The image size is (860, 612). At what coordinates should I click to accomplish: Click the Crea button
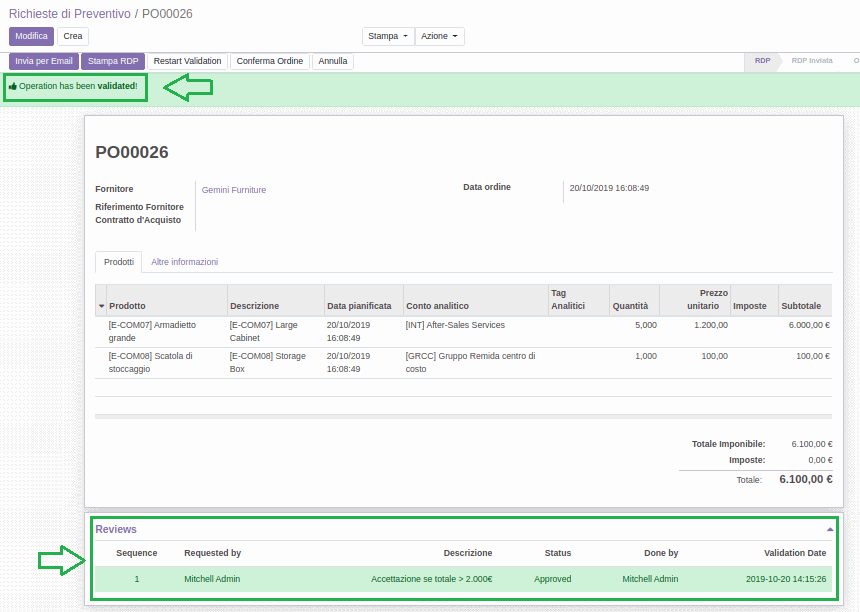click(71, 35)
